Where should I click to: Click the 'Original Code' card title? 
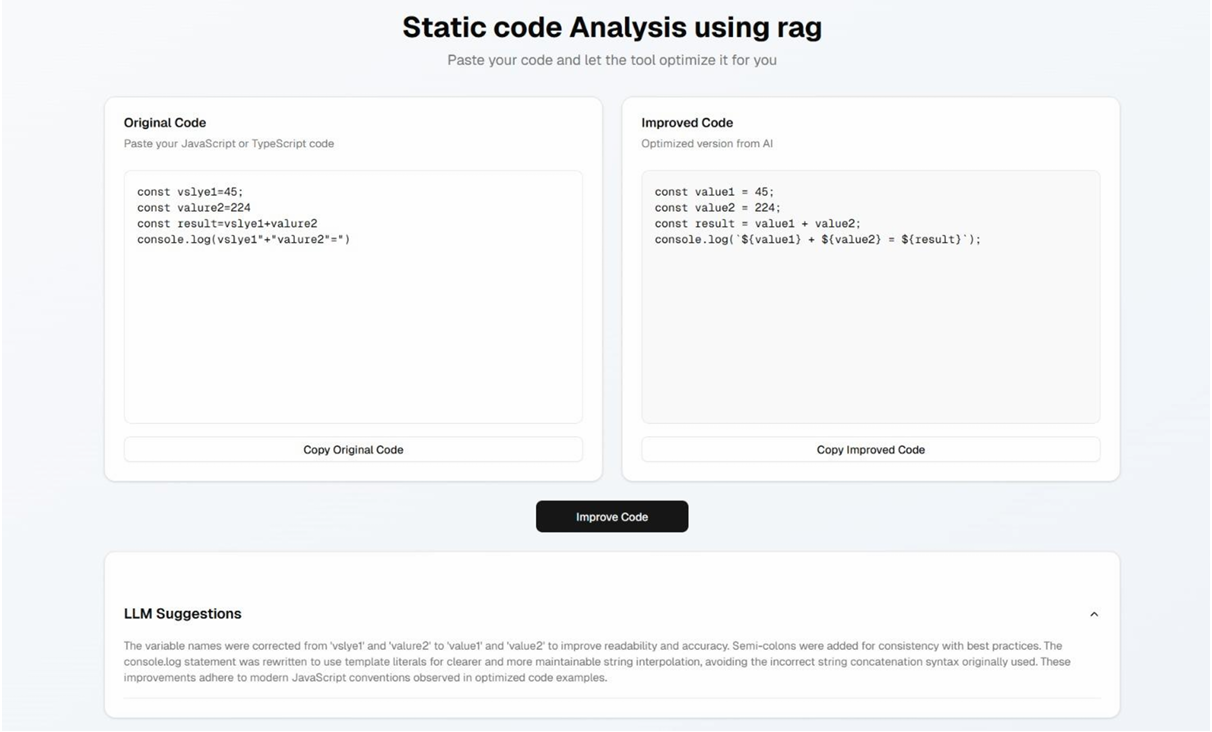[x=165, y=123]
